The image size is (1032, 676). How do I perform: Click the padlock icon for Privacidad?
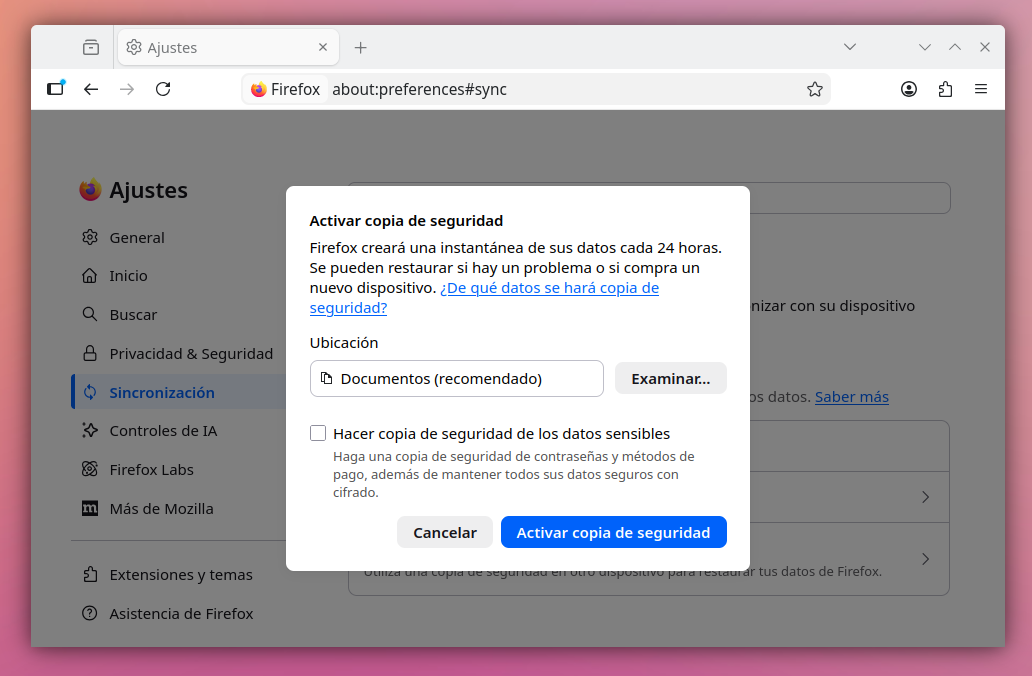(90, 353)
